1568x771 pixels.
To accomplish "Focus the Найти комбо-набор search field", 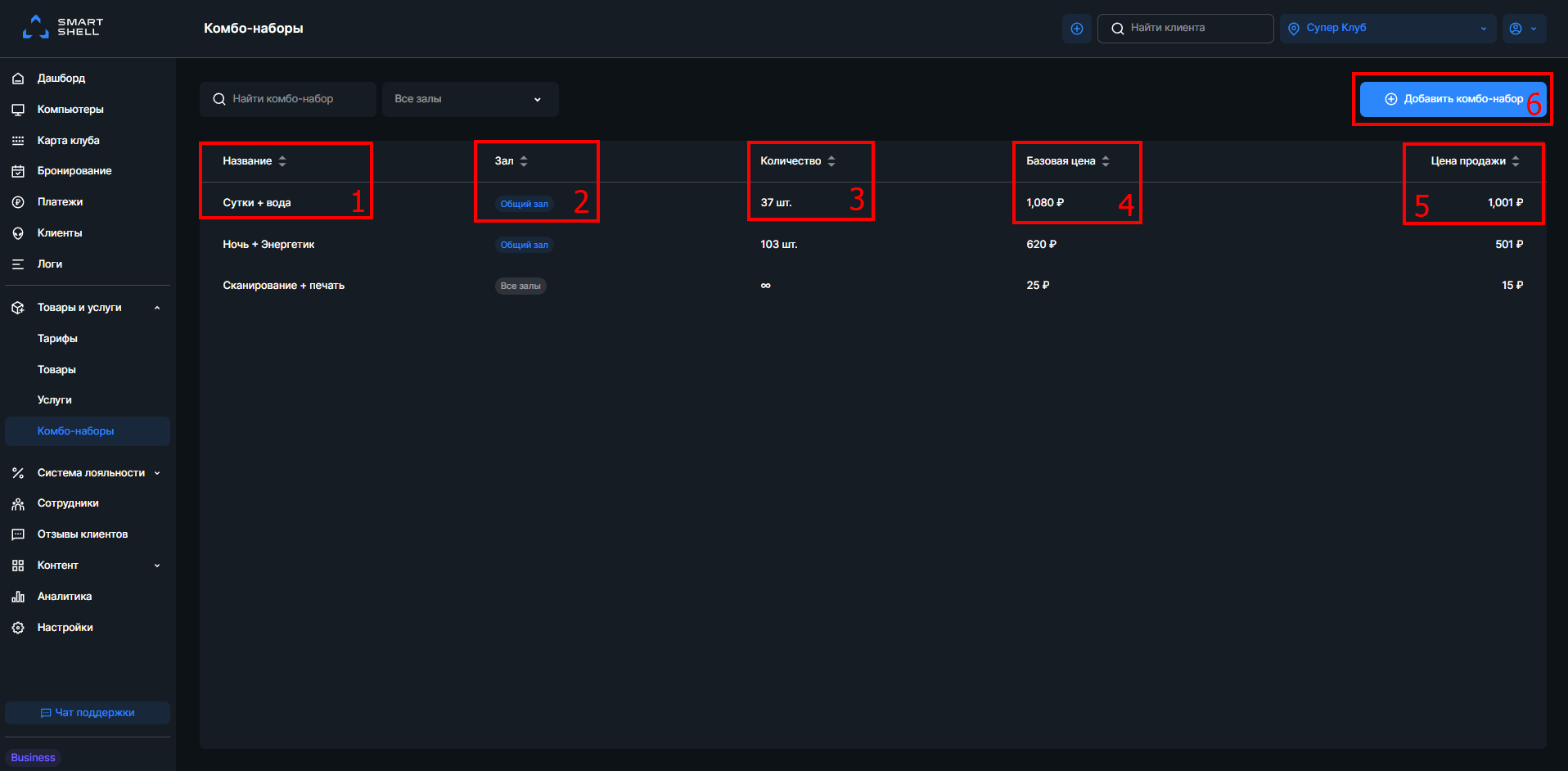I will [x=288, y=99].
